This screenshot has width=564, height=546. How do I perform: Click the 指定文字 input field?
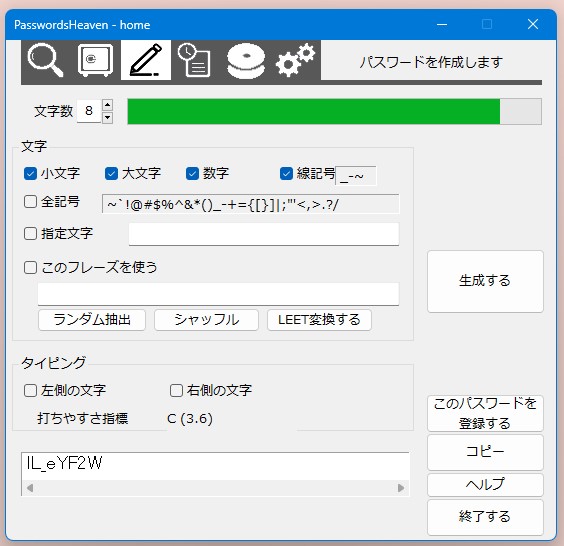point(264,234)
